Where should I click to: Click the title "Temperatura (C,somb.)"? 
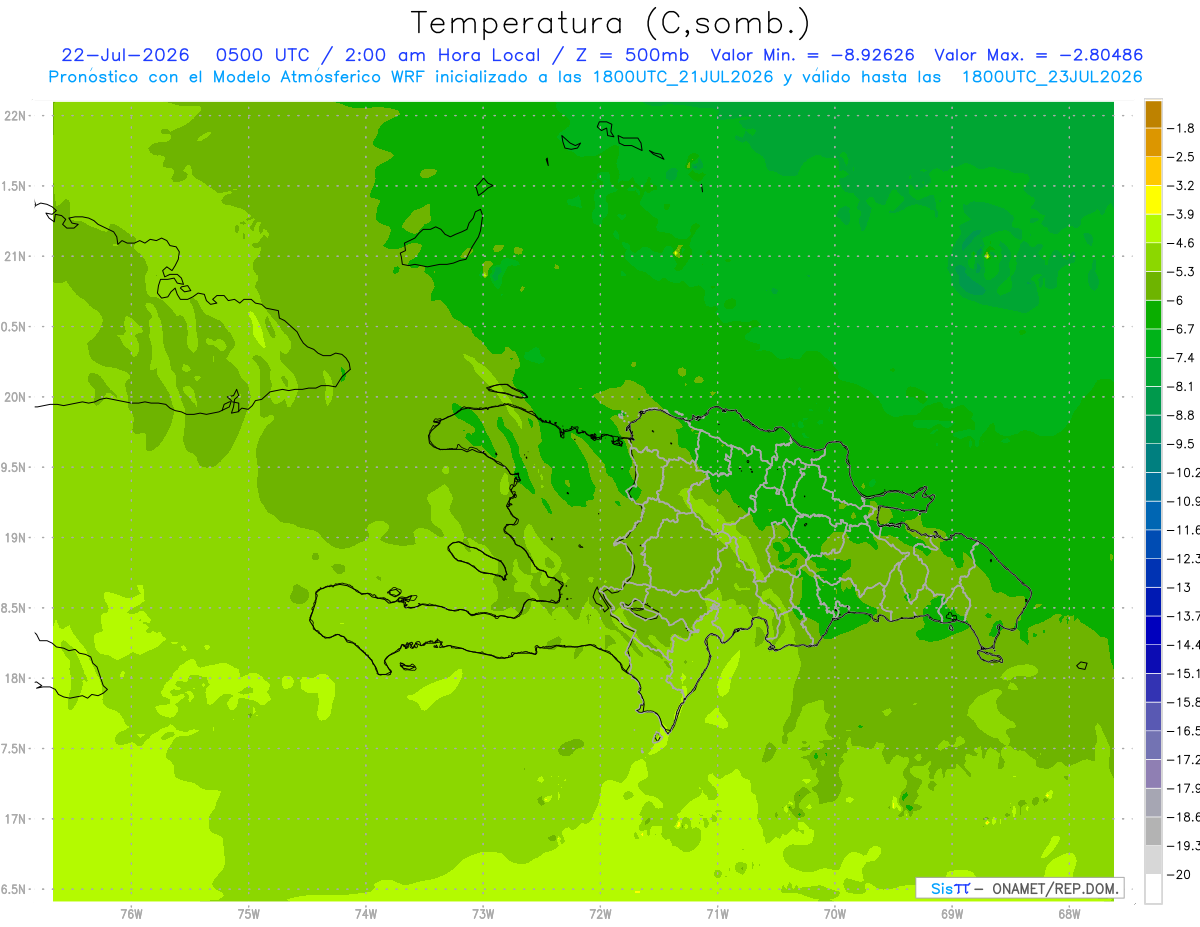[610, 24]
